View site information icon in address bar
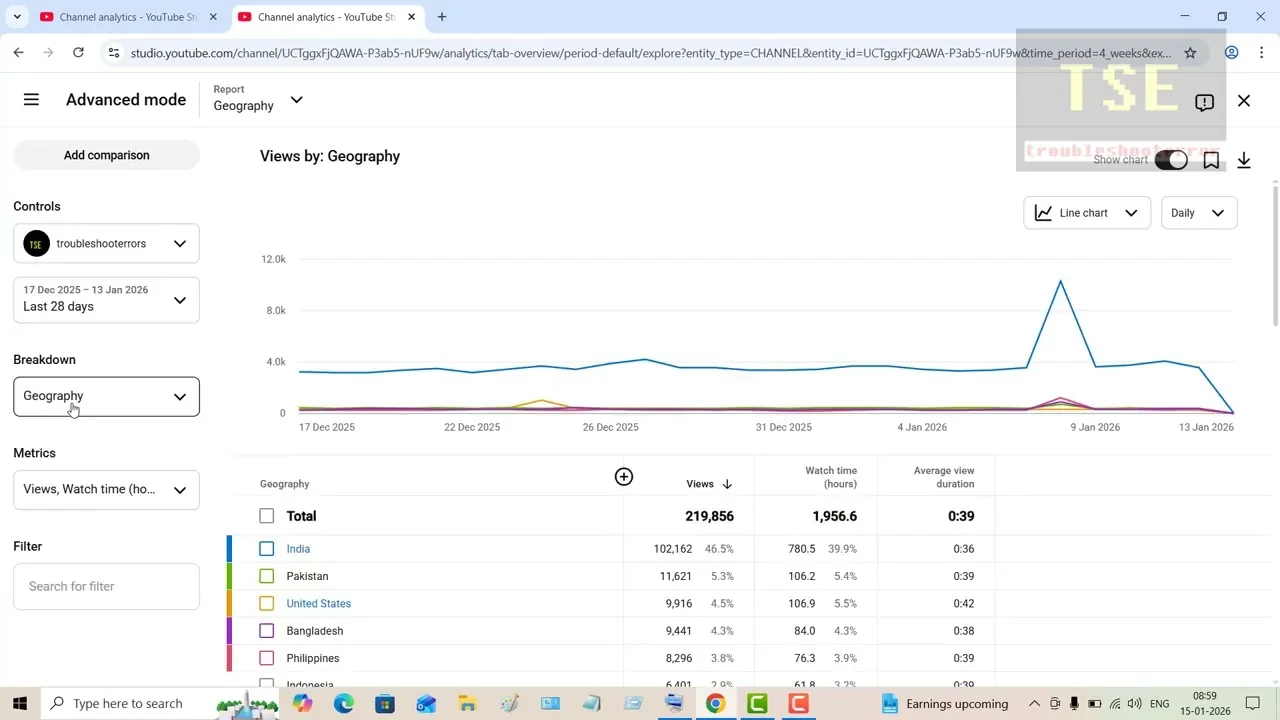 pyautogui.click(x=114, y=53)
